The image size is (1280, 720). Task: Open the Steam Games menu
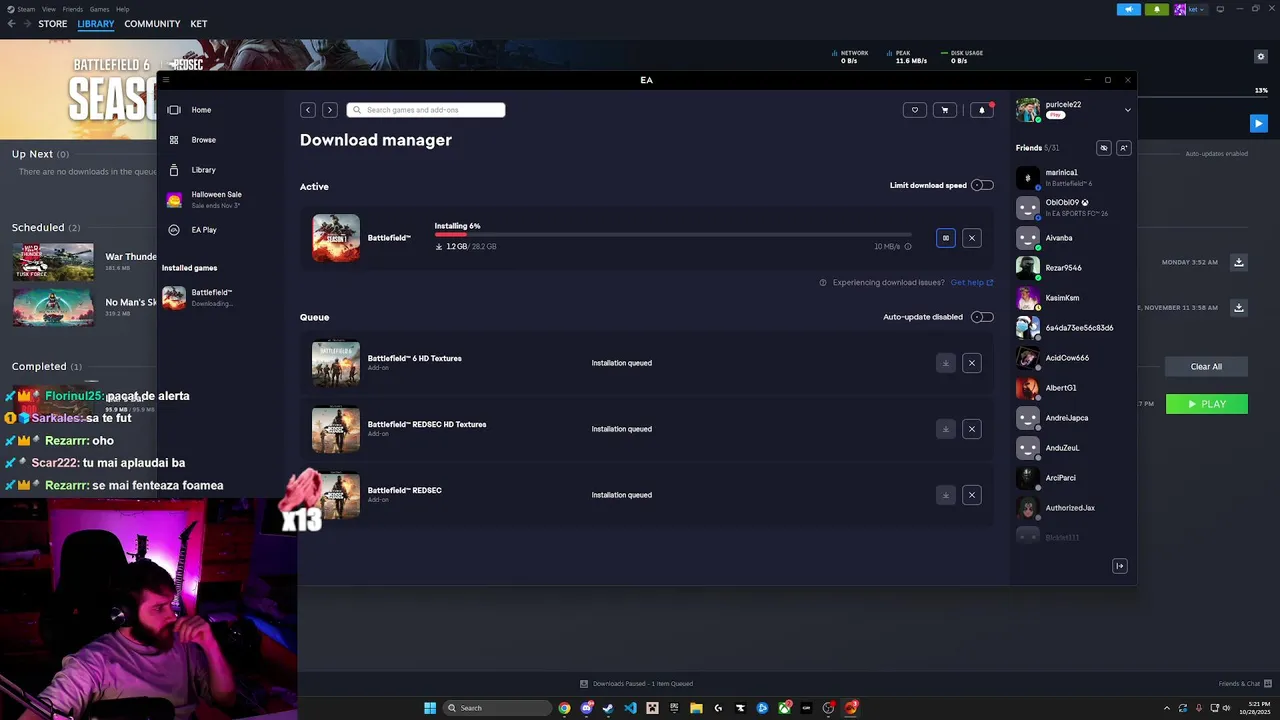99,9
